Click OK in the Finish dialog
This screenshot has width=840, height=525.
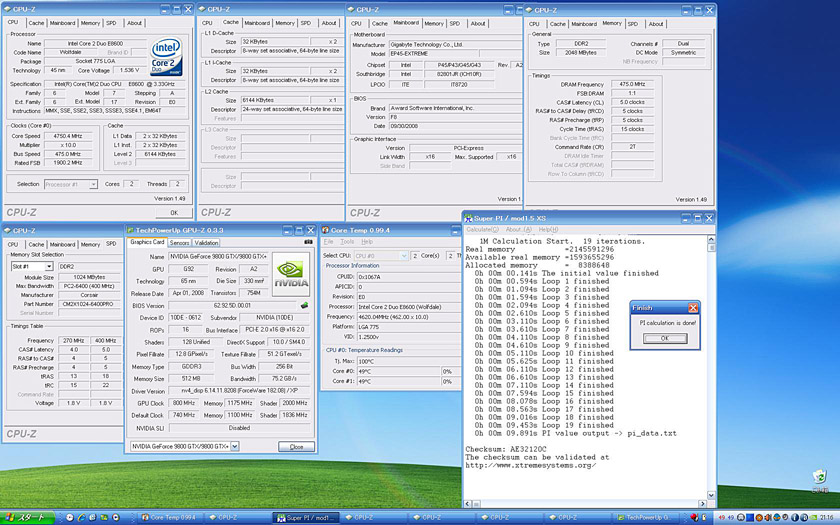(x=665, y=339)
